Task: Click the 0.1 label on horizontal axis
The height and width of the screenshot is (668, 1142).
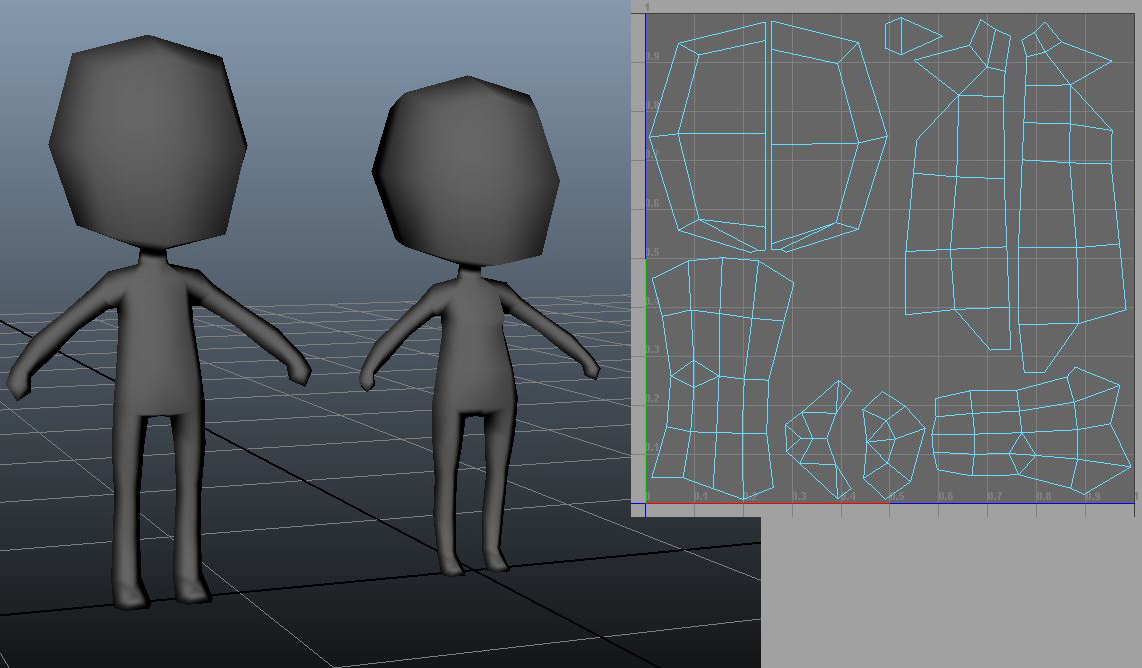Action: coord(701,496)
